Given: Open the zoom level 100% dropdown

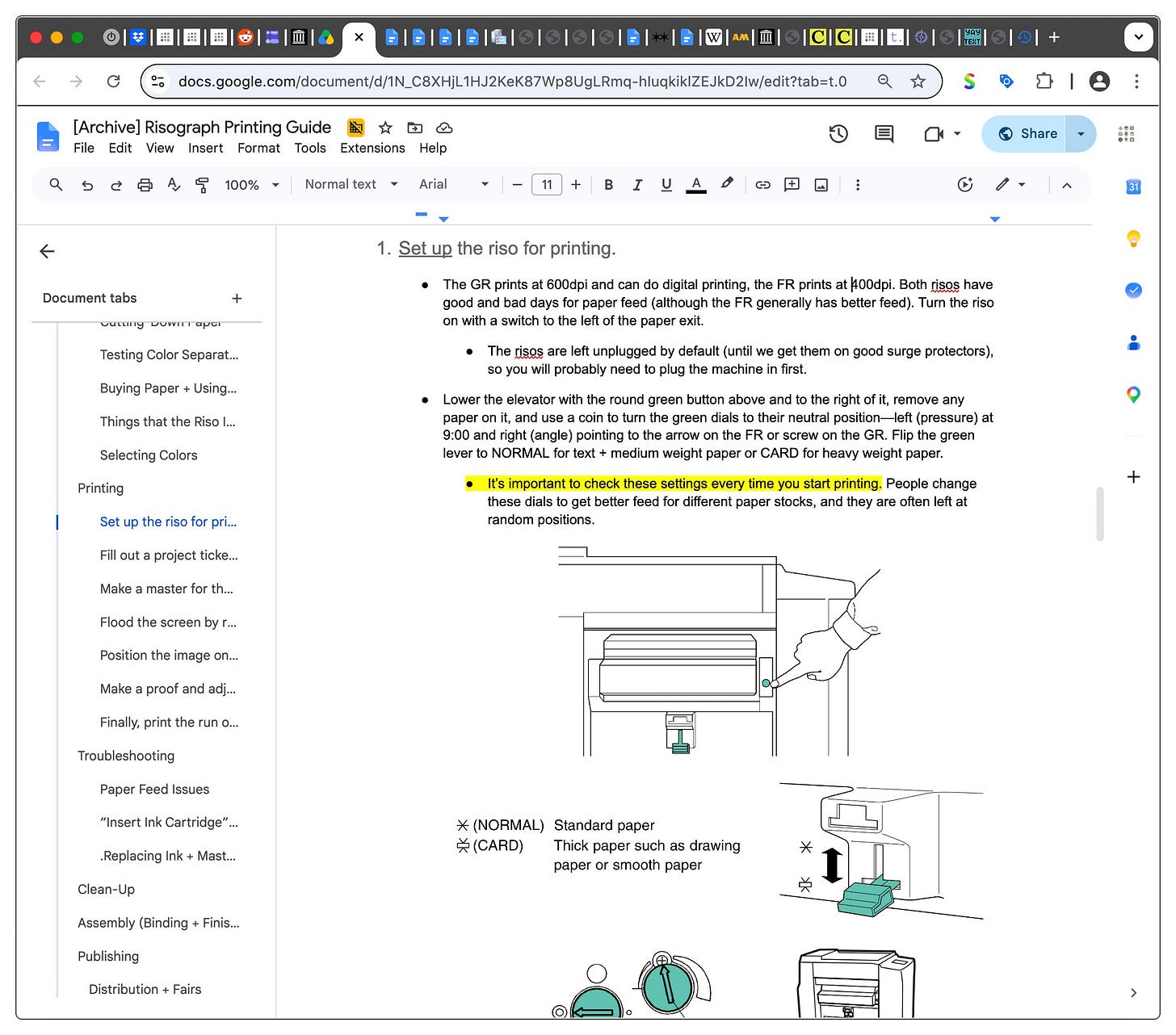Looking at the screenshot, I should (x=251, y=185).
